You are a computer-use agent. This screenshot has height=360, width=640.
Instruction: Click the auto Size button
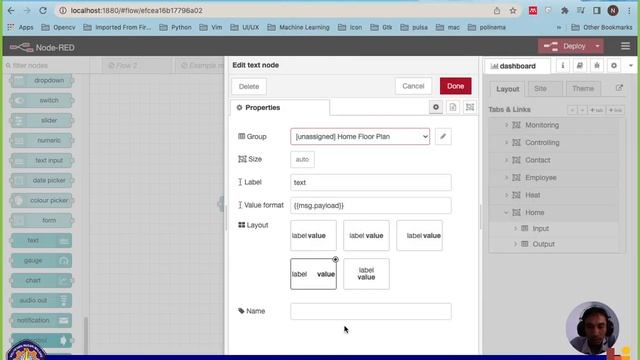[x=302, y=159]
